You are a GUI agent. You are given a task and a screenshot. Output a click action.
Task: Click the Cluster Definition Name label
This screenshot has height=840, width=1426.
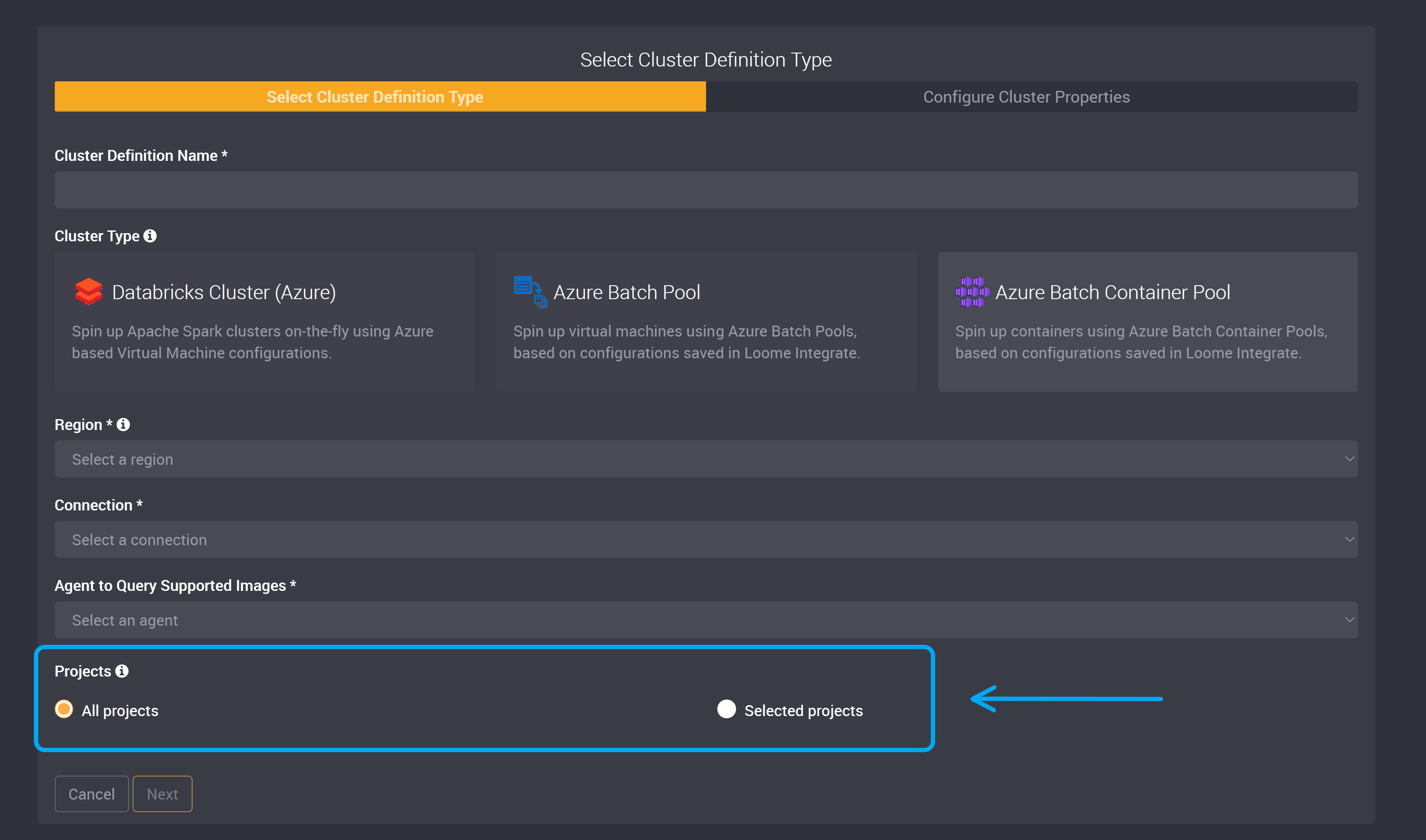(x=141, y=156)
